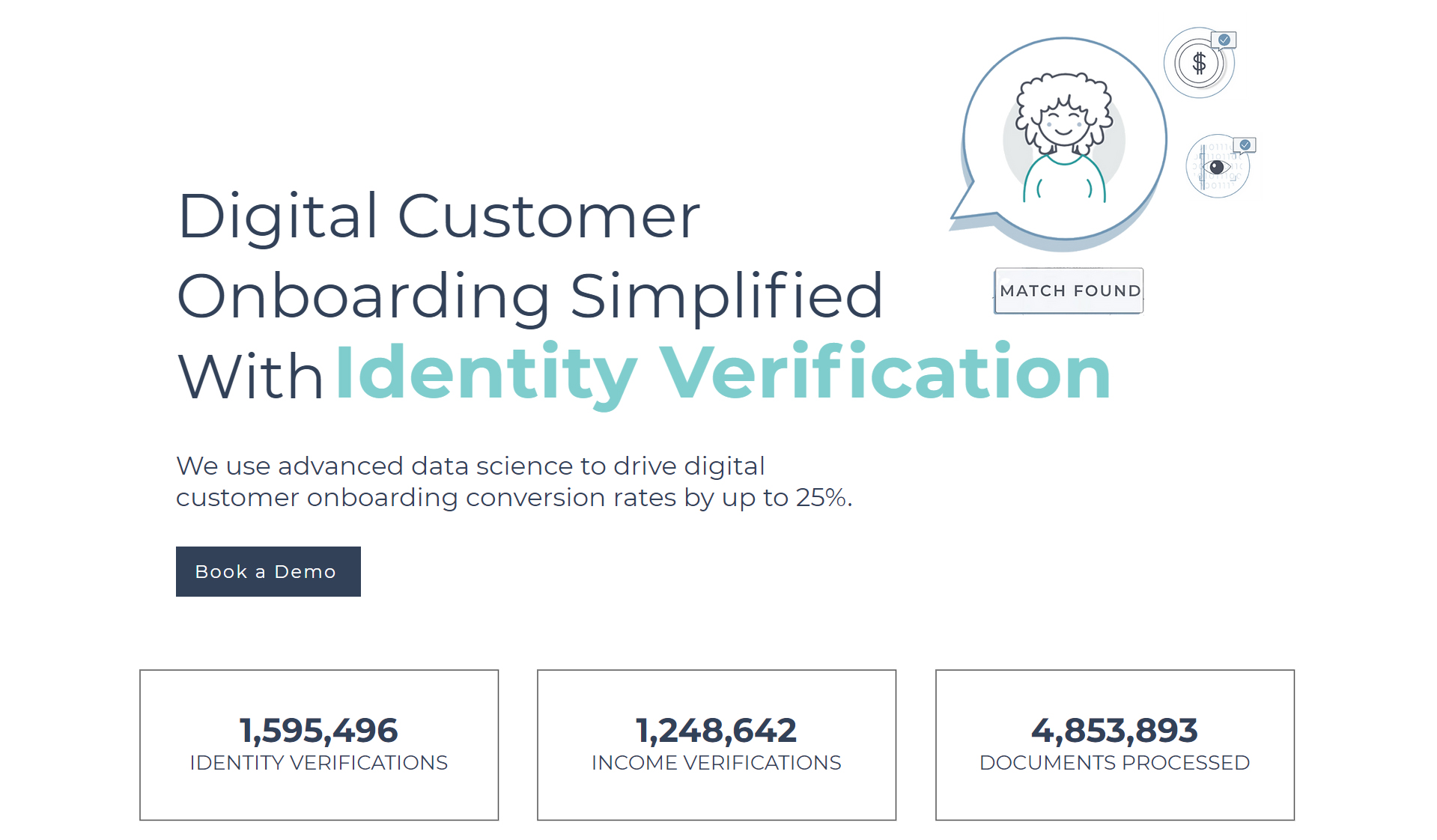This screenshot has width=1437, height=840.
Task: Click the eye scan icon
Action: click(1216, 167)
